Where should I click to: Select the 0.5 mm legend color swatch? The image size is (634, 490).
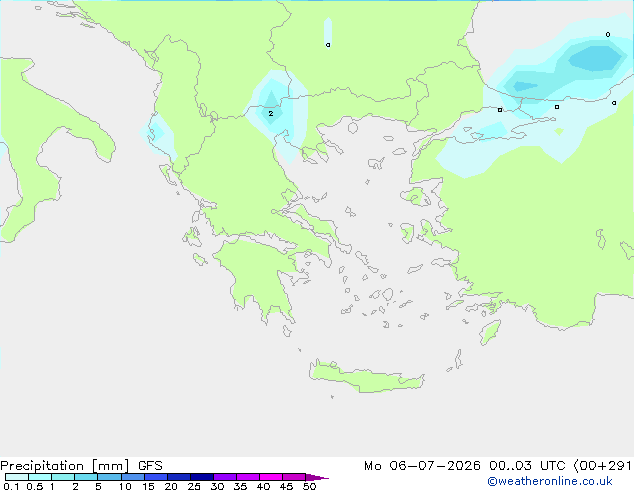pos(40,477)
